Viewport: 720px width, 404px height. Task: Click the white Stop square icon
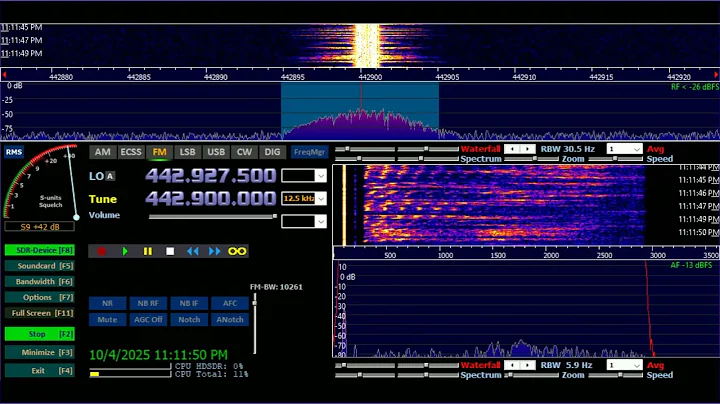tap(170, 251)
